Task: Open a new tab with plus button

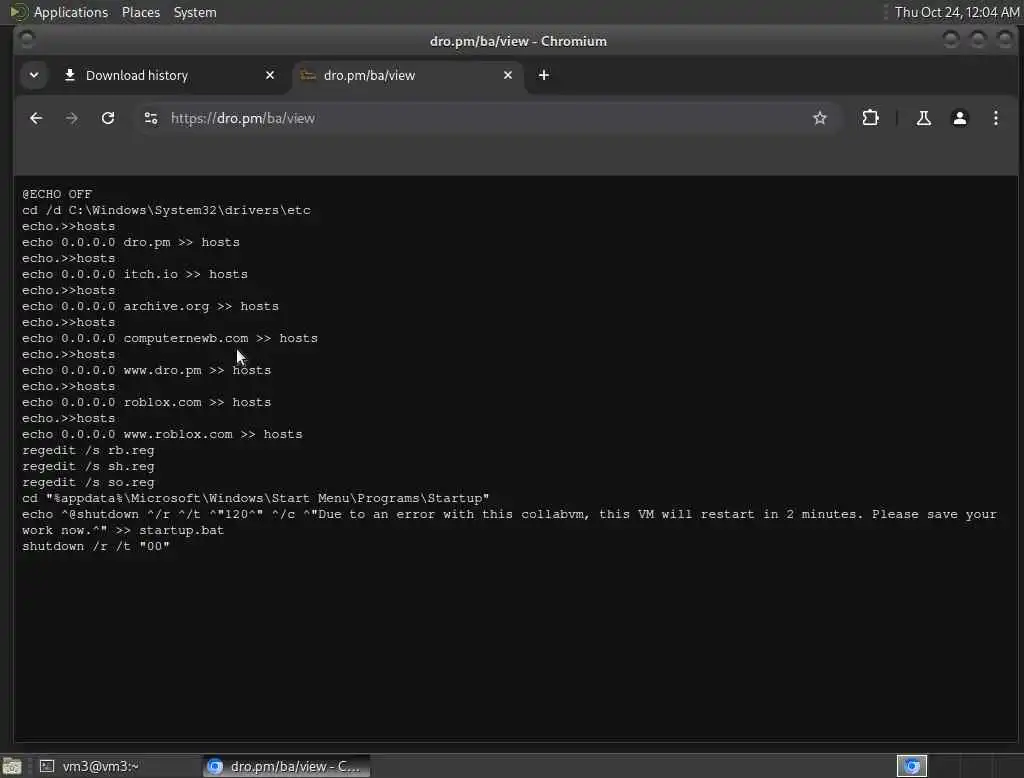Action: tap(543, 75)
